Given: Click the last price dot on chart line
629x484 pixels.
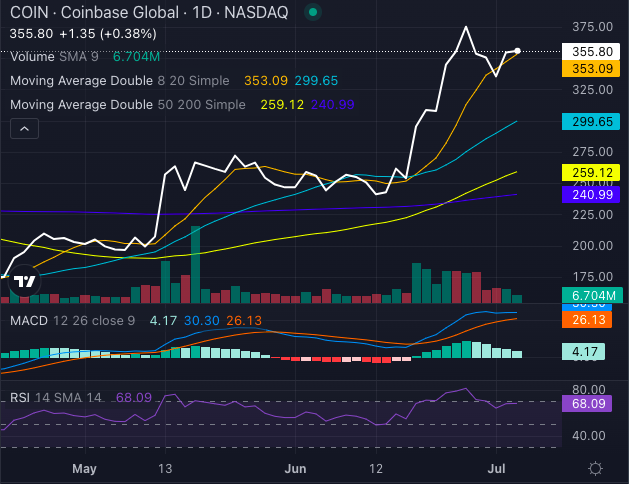Looking at the screenshot, I should click(x=517, y=51).
